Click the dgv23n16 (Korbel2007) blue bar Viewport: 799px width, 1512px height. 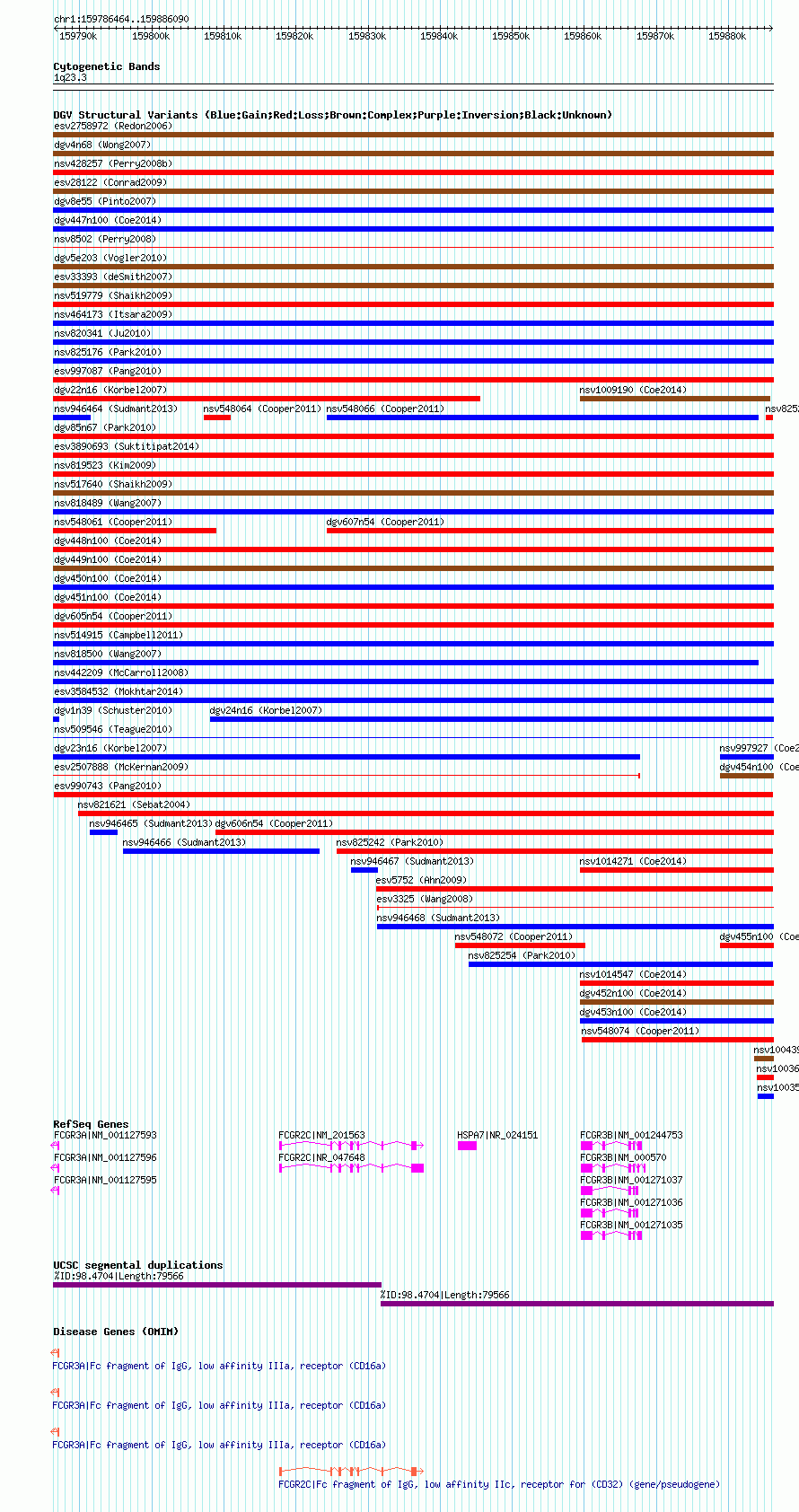(347, 757)
